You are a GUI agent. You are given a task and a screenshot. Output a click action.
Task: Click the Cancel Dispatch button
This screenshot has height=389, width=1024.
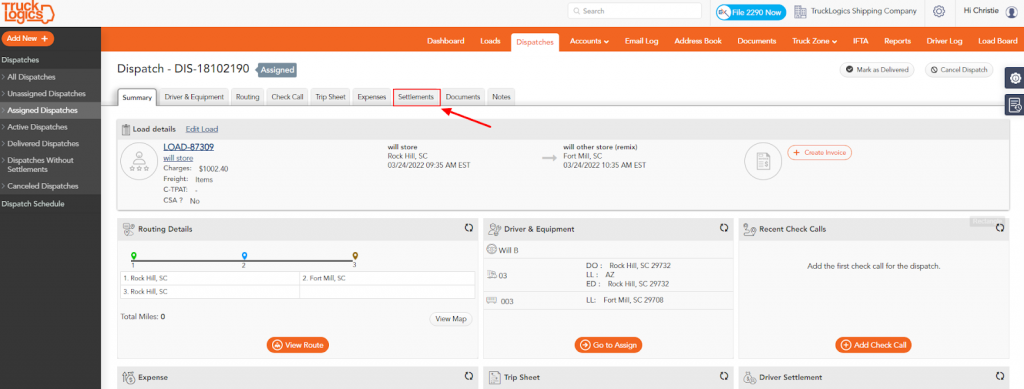click(x=959, y=69)
